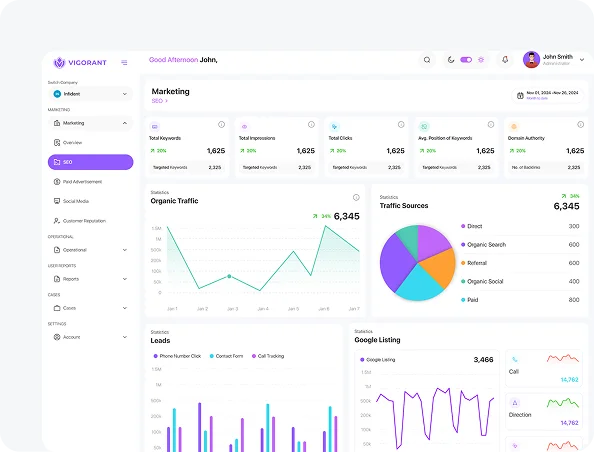Viewport: 594px width, 452px height.
Task: Toggle Contact Form legend in Leads
Action: [226, 356]
